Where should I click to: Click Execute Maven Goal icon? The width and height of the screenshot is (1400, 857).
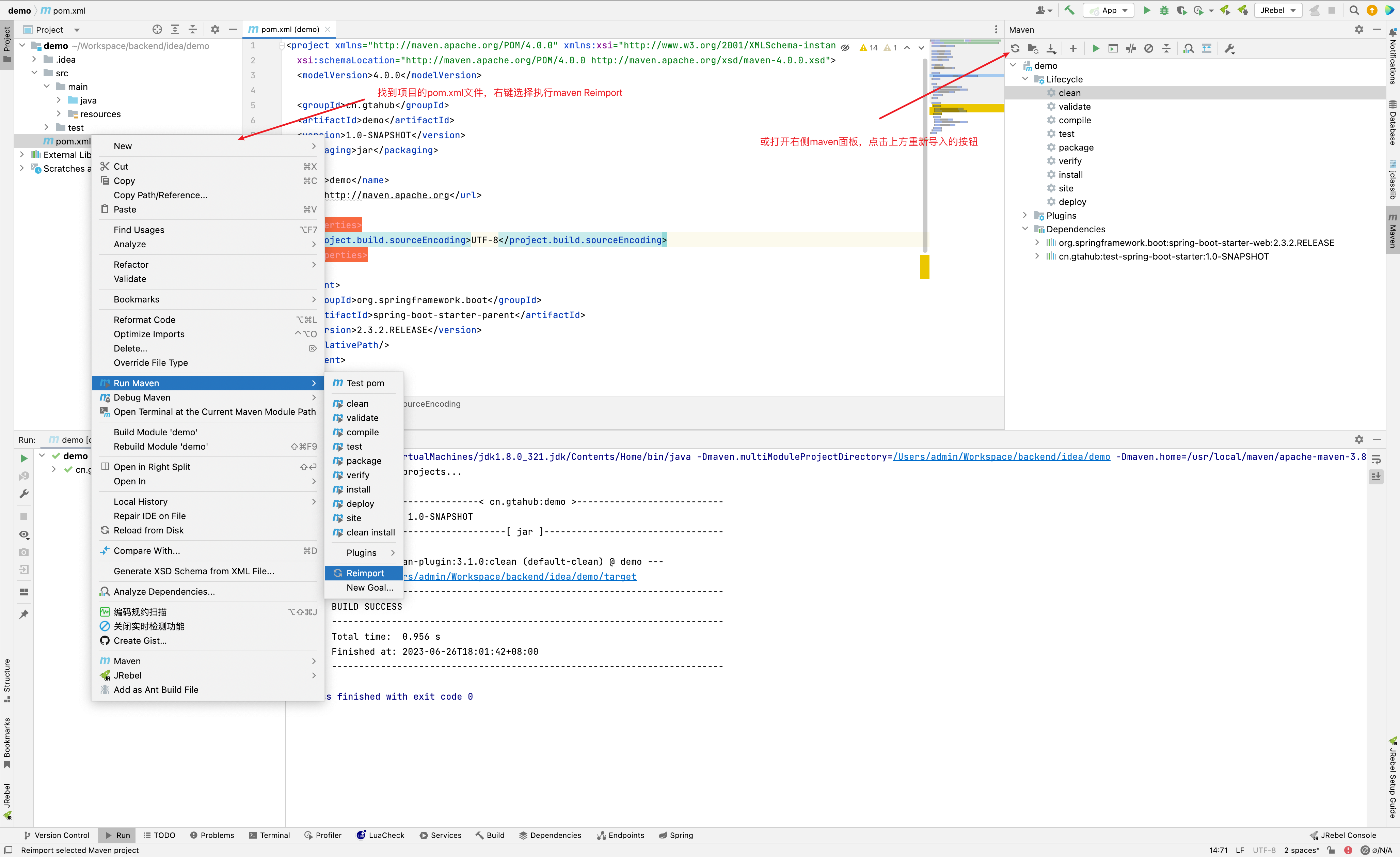pos(1113,48)
